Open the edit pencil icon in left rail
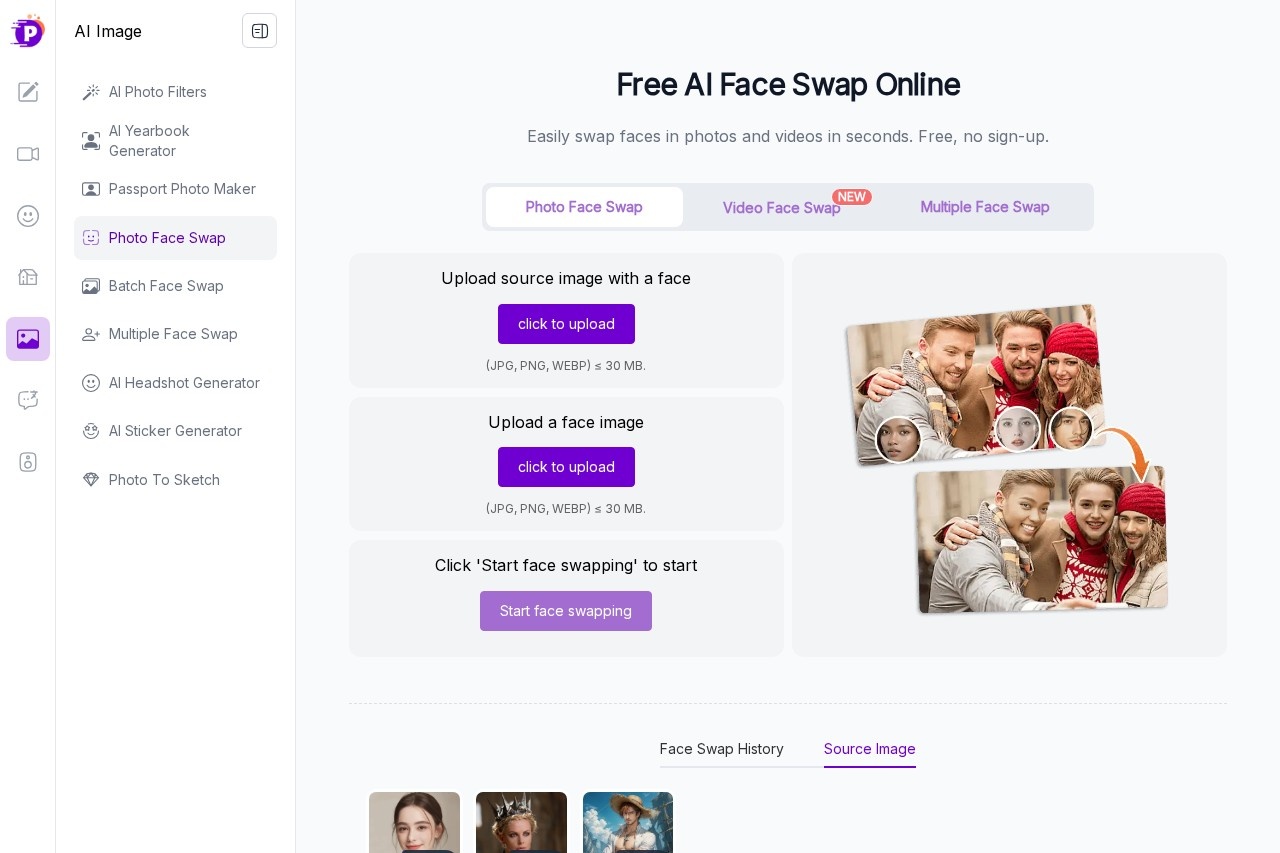 pos(28,92)
